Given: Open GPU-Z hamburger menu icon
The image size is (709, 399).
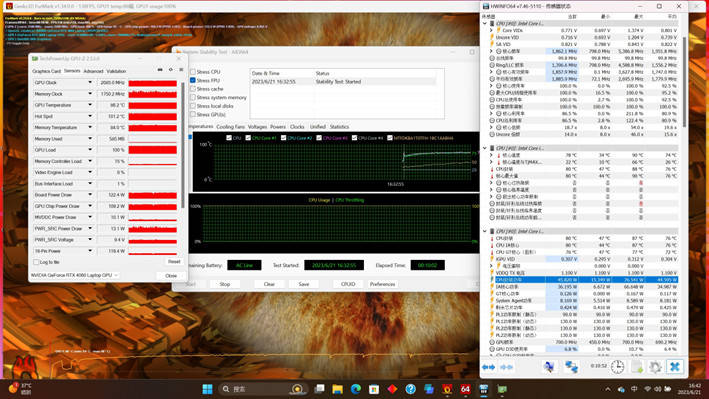Looking at the screenshot, I should coord(181,70).
